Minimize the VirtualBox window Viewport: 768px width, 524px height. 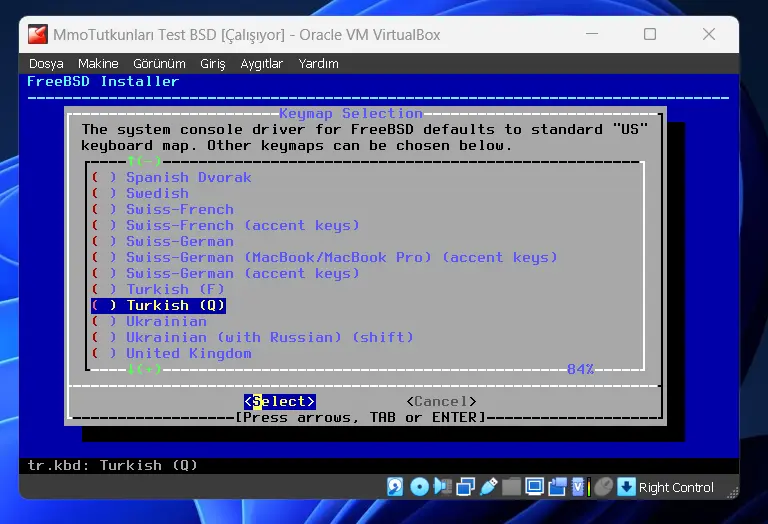tap(592, 34)
